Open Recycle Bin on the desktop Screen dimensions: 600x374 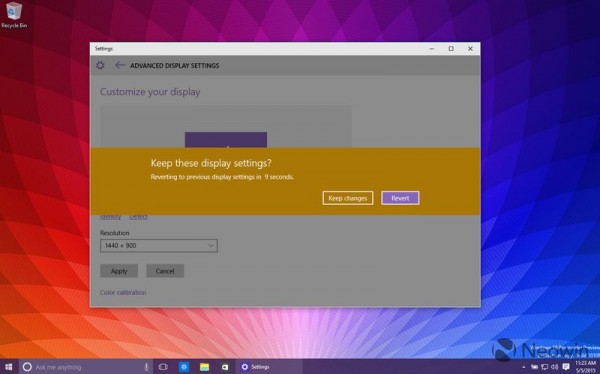(14, 15)
